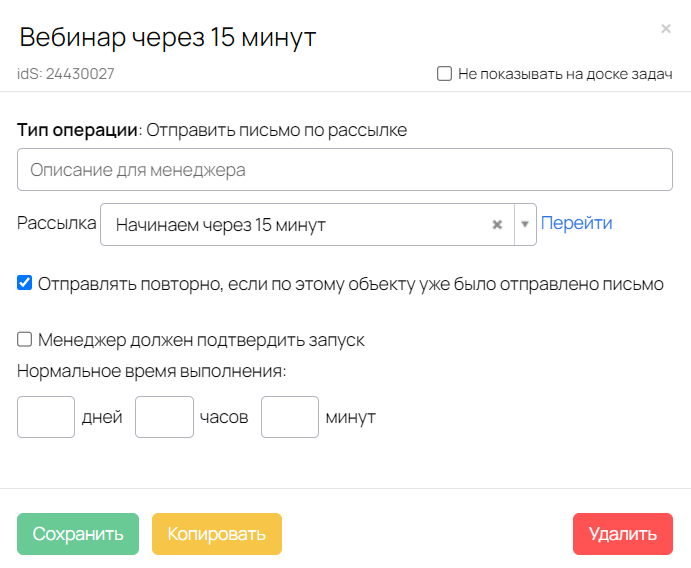
Task: Tick 'Менеджер должен подтвердить запуск' checkbox
Action: (25, 340)
